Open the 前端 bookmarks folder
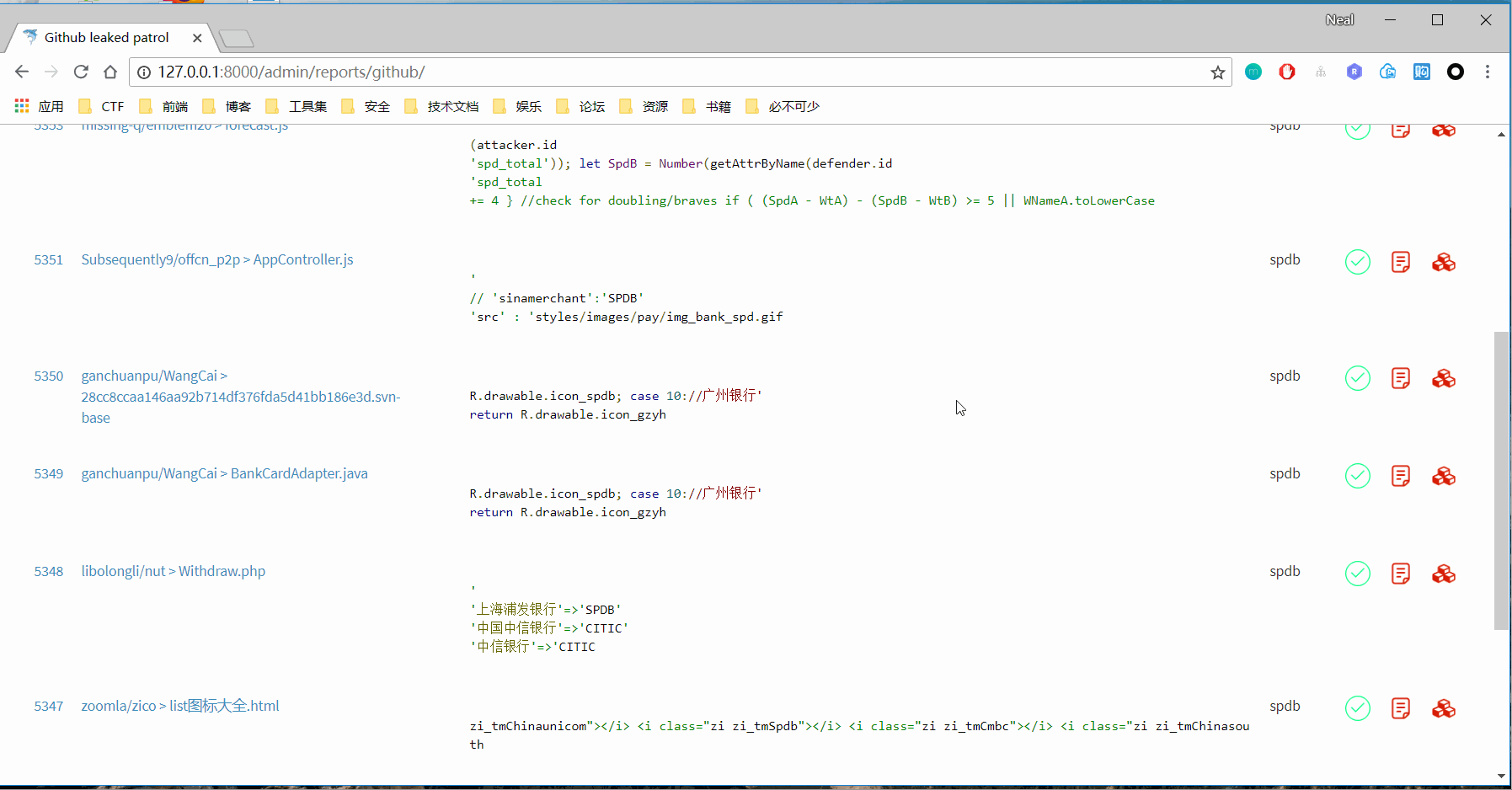This screenshot has width=1512, height=790. [163, 106]
